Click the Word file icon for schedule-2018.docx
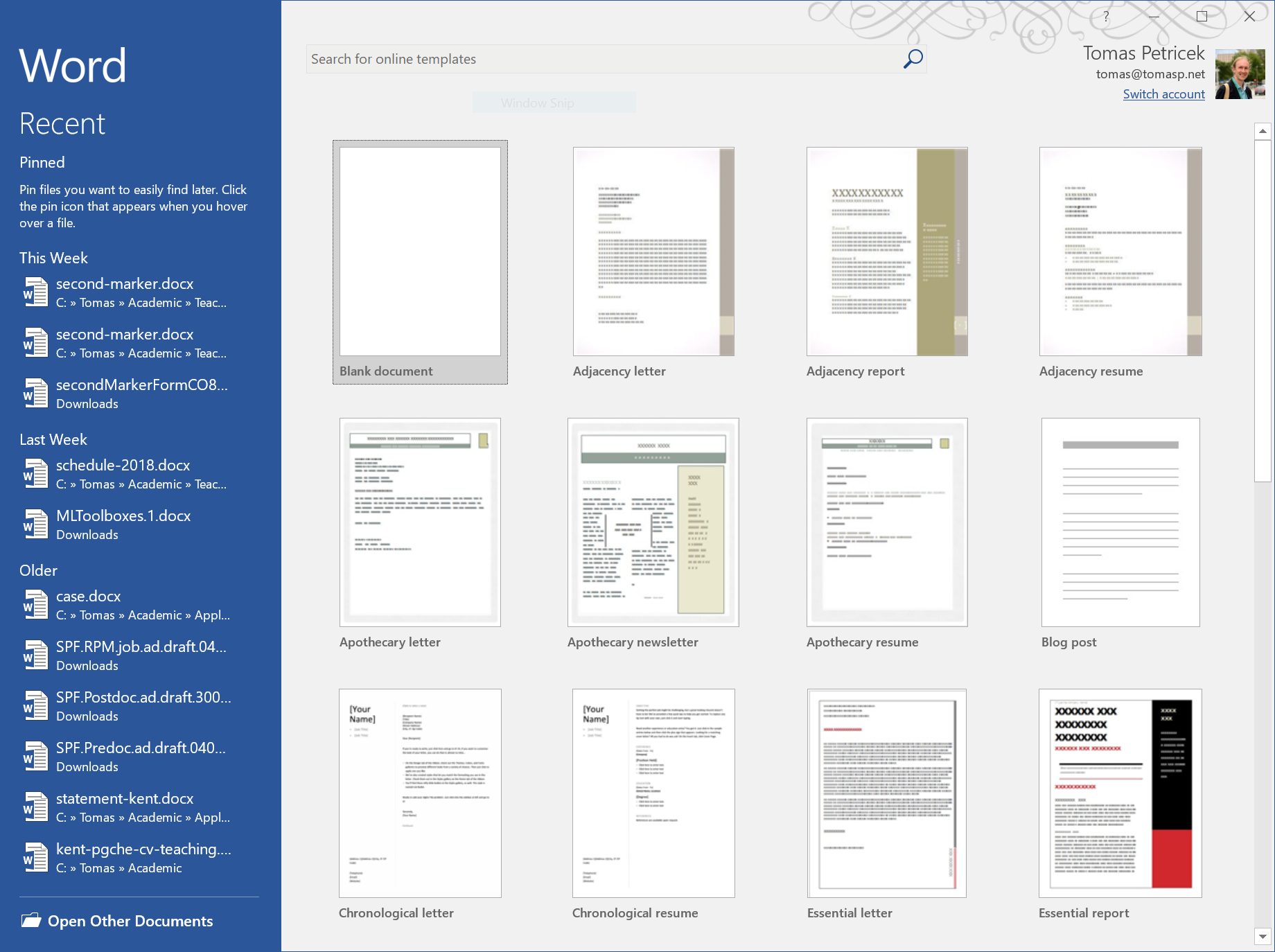The height and width of the screenshot is (952, 1275). point(35,474)
